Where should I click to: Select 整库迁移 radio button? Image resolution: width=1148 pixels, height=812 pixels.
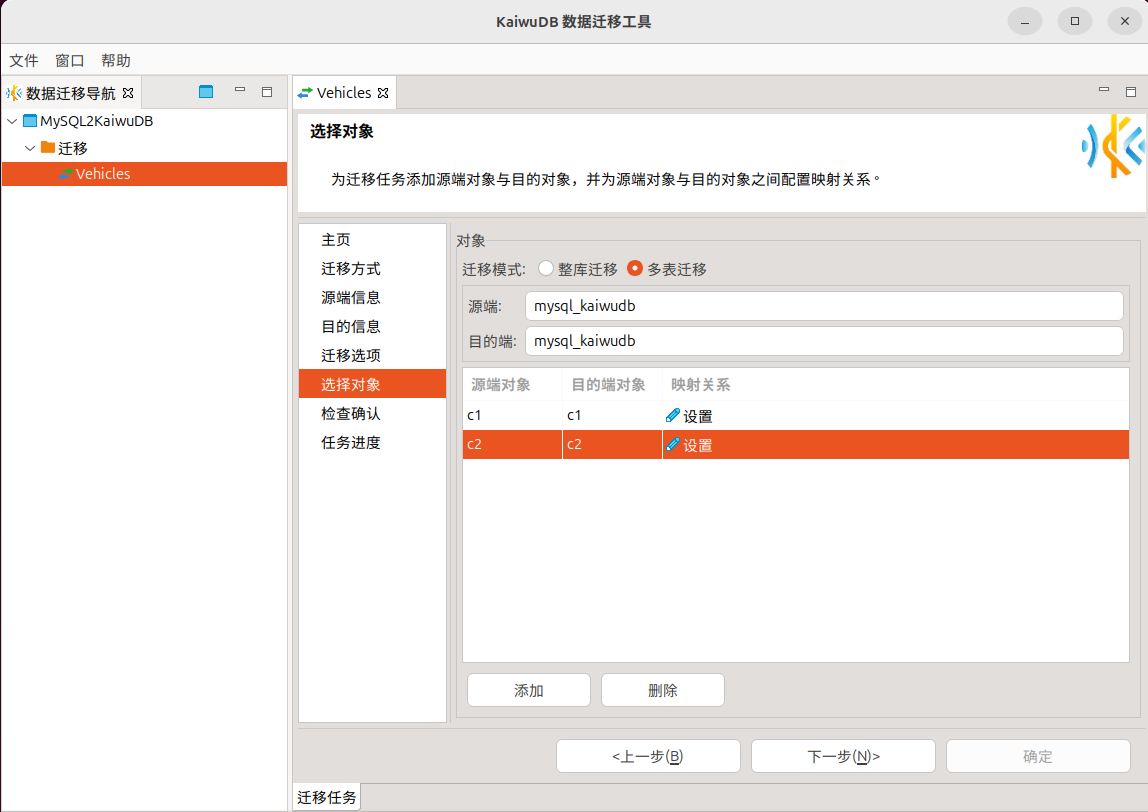click(x=545, y=269)
